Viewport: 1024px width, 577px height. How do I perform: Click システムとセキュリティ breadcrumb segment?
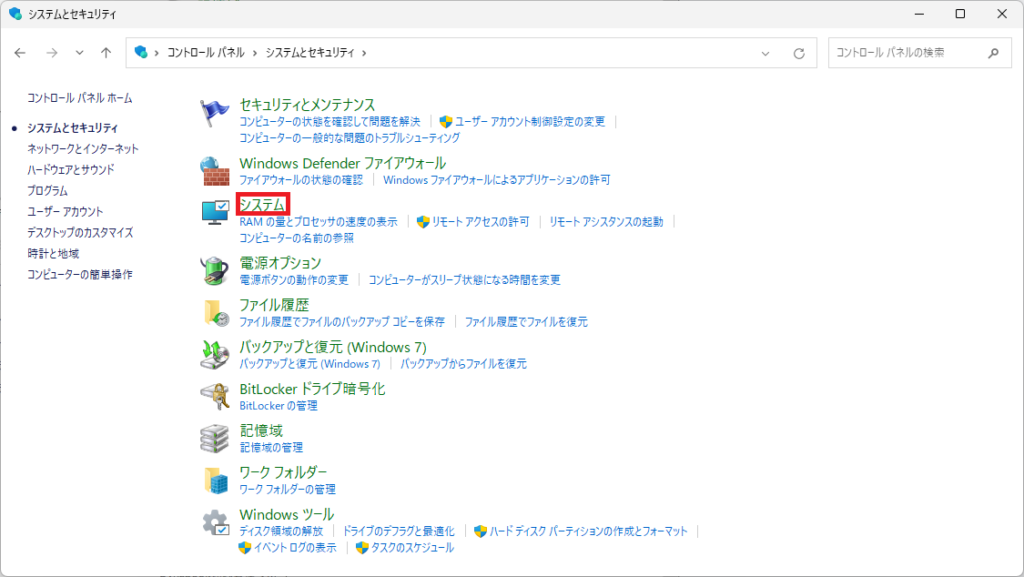click(x=310, y=52)
